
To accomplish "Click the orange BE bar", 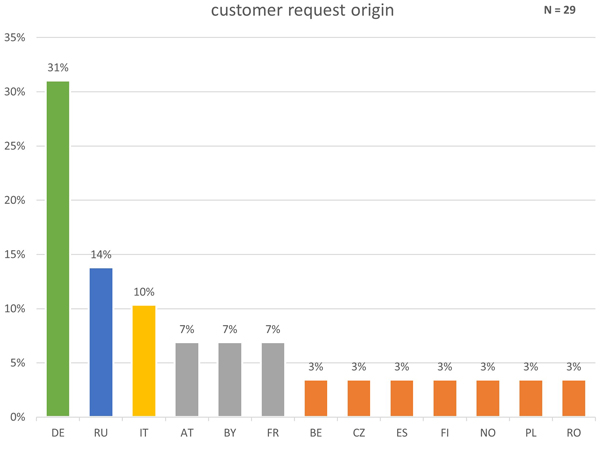I will (316, 398).
